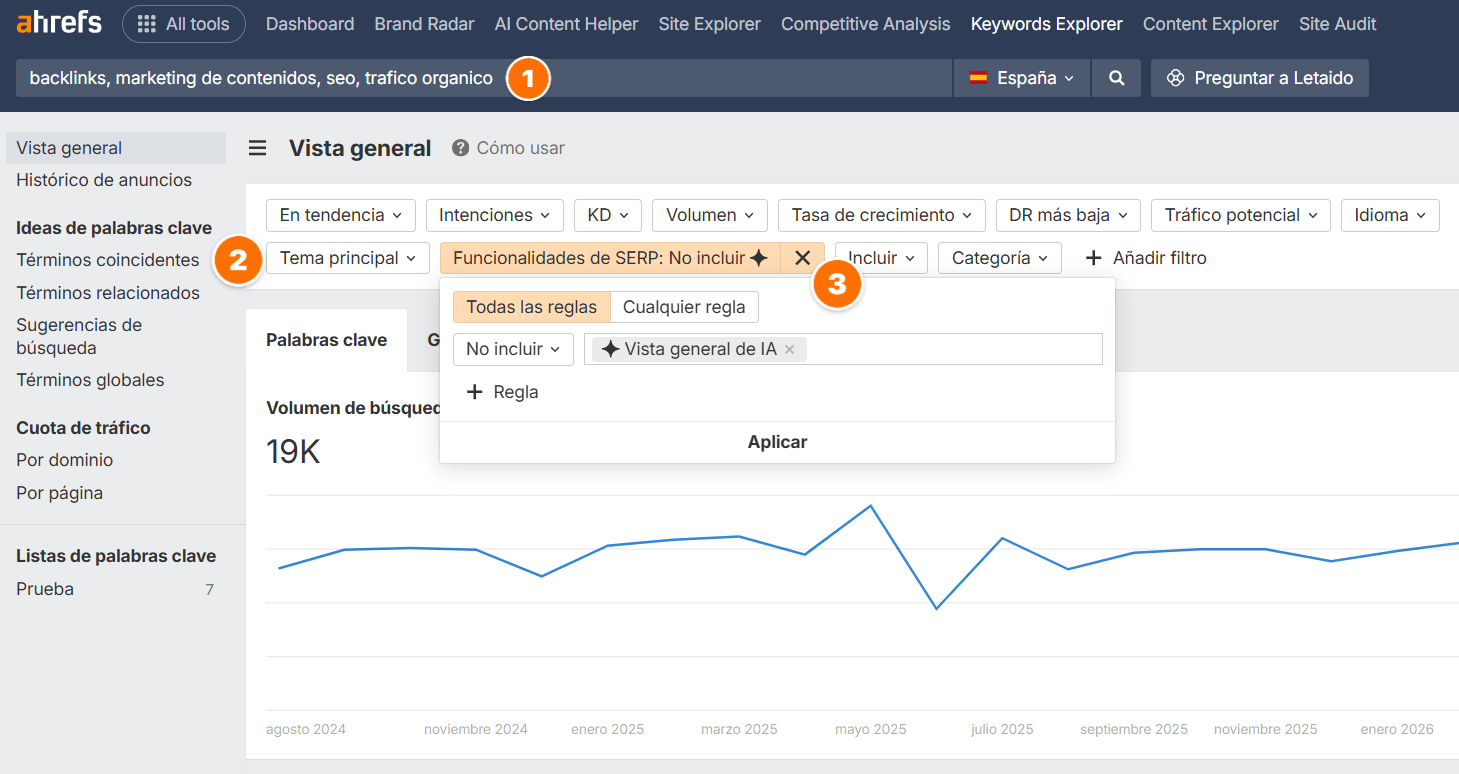Expand the En tendencia filter

(x=341, y=215)
